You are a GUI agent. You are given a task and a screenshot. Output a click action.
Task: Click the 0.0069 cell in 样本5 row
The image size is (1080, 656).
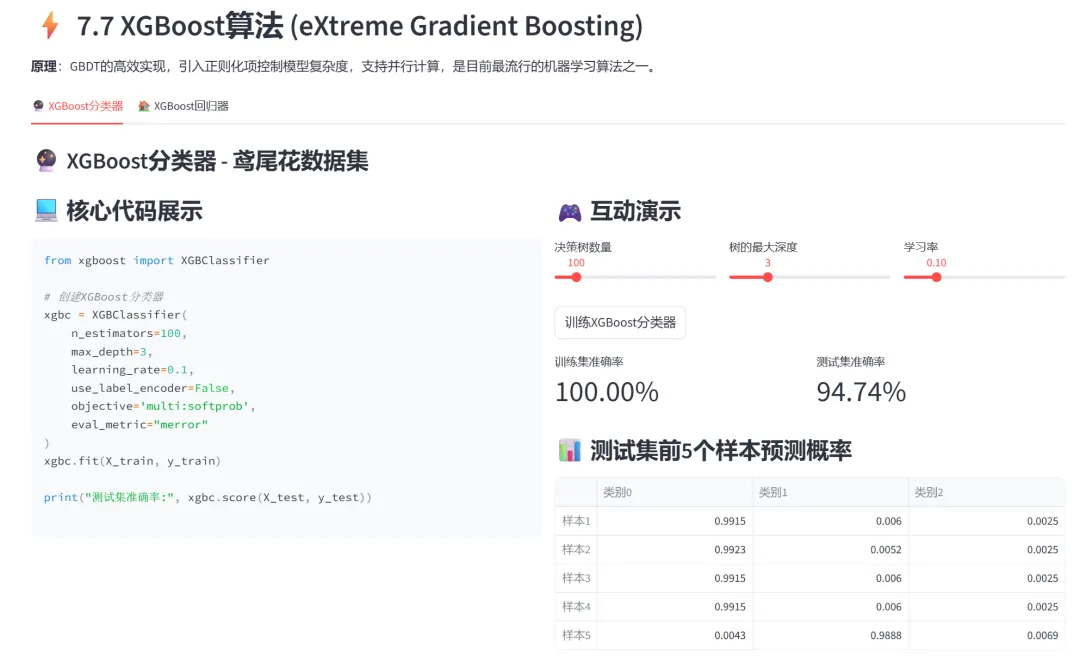pyautogui.click(x=986, y=635)
